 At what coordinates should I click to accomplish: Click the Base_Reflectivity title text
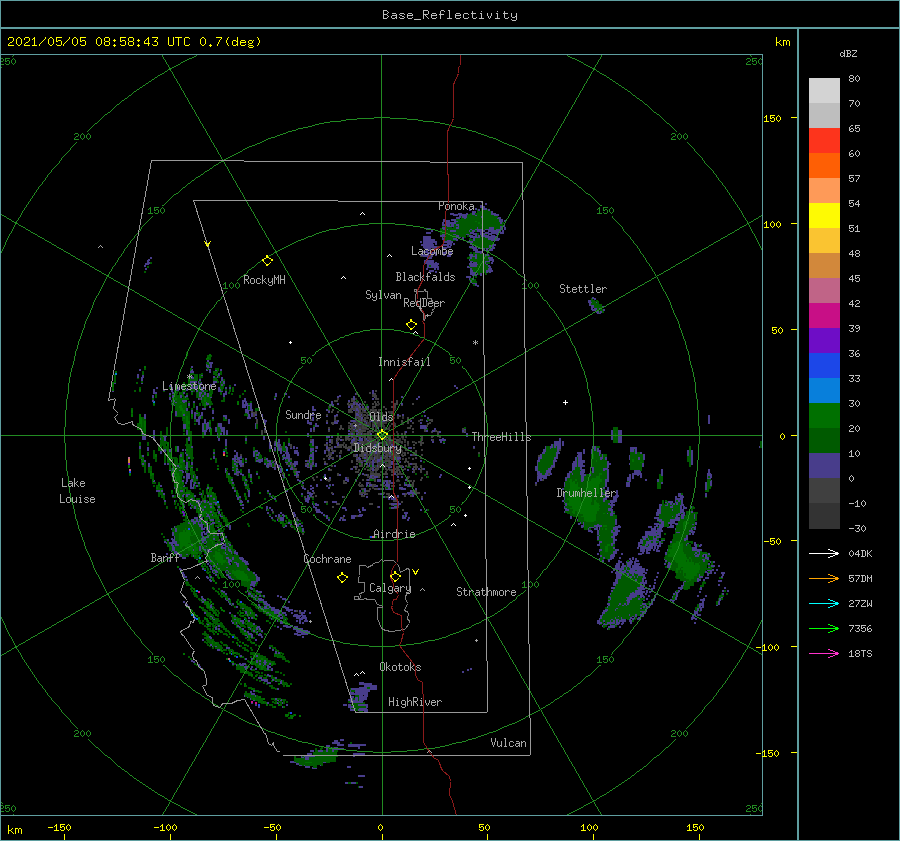tap(450, 15)
